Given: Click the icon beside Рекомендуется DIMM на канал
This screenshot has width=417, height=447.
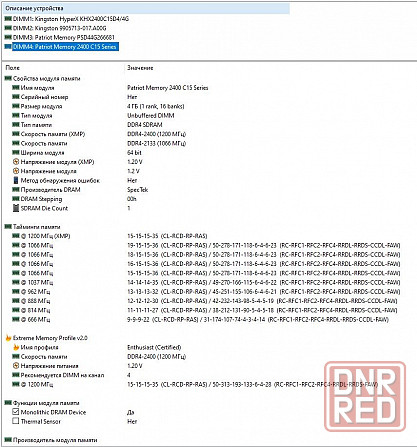Looking at the screenshot, I should 16,375.
